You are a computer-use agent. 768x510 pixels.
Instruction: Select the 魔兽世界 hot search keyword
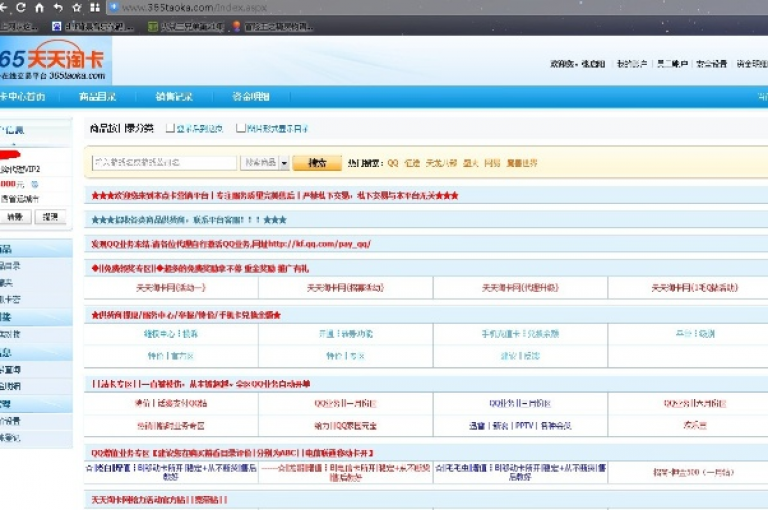click(x=522, y=163)
